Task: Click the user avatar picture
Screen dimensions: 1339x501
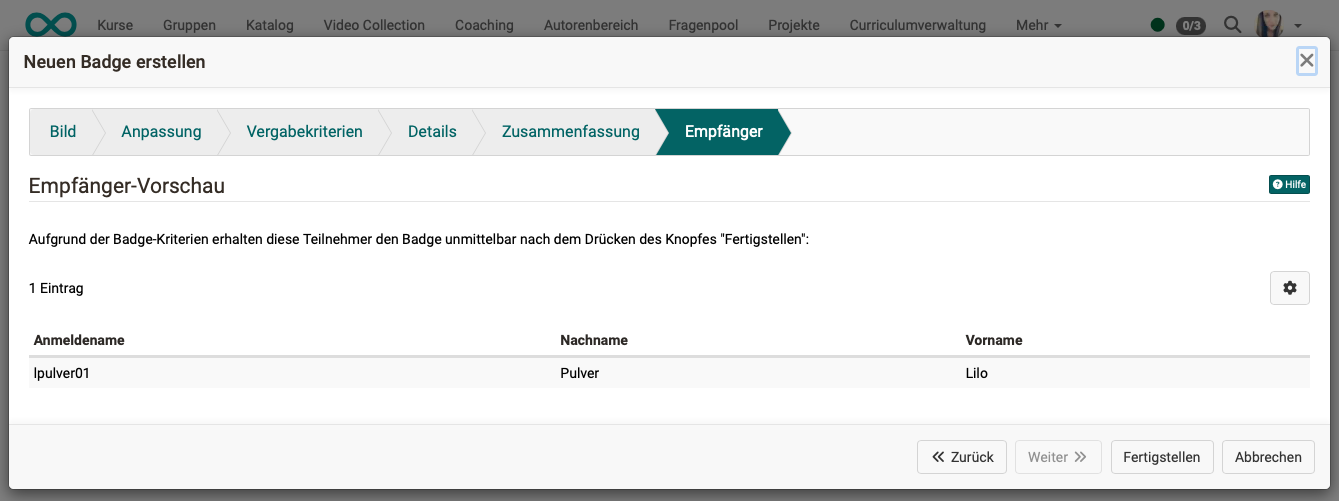Action: pos(1269,25)
